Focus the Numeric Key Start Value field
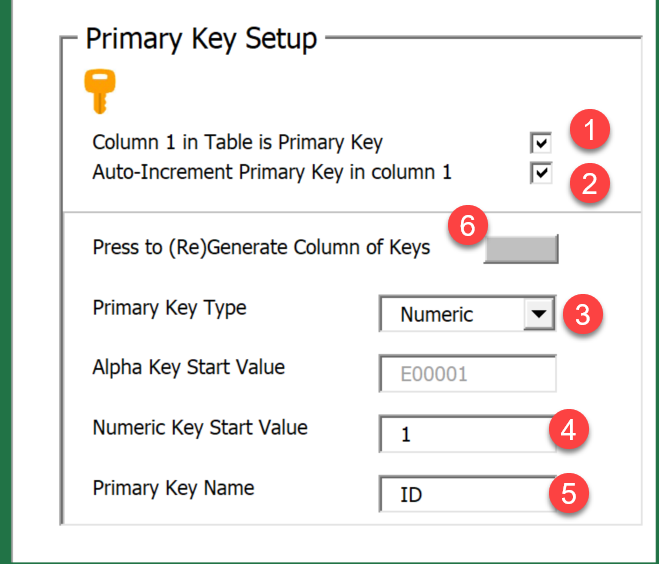 coord(467,435)
